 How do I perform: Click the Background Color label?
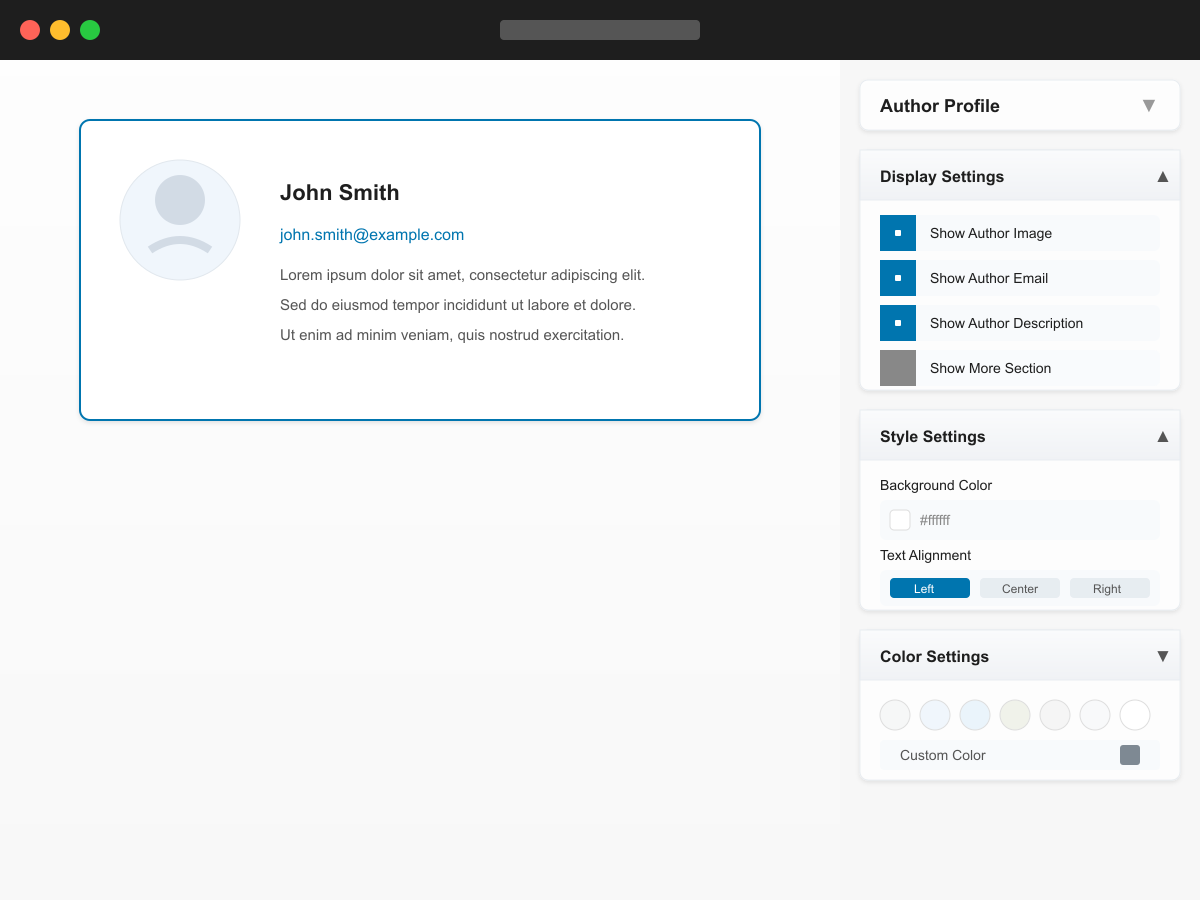click(x=936, y=485)
